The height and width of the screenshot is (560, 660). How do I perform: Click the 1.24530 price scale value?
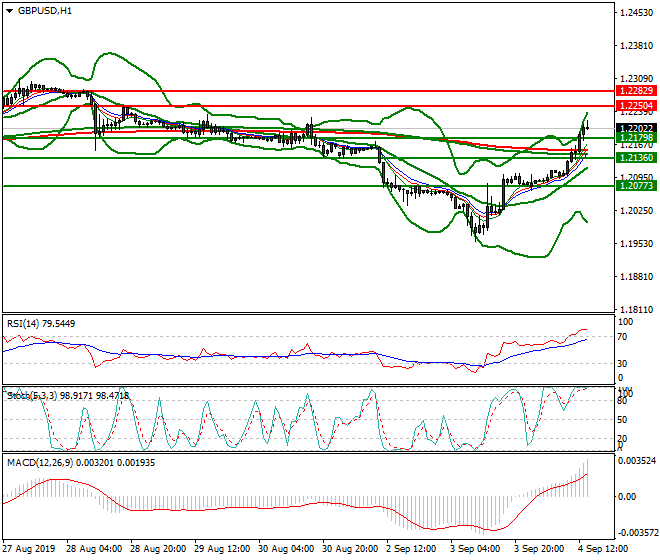[637, 13]
